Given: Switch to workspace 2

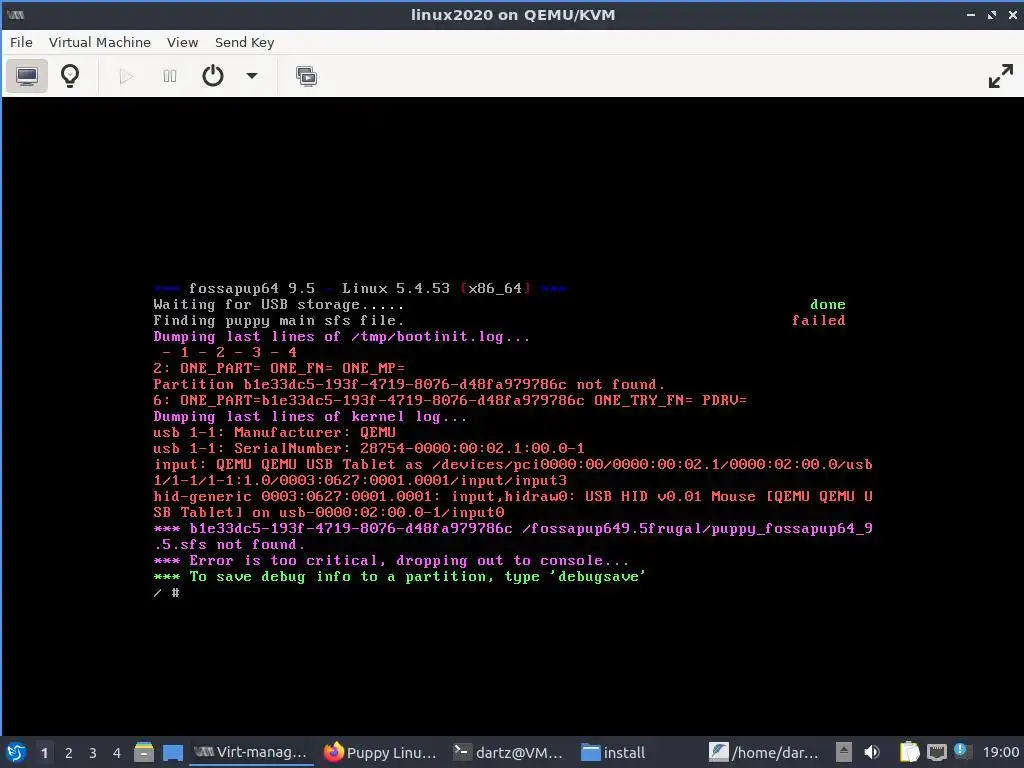Looking at the screenshot, I should (69, 753).
